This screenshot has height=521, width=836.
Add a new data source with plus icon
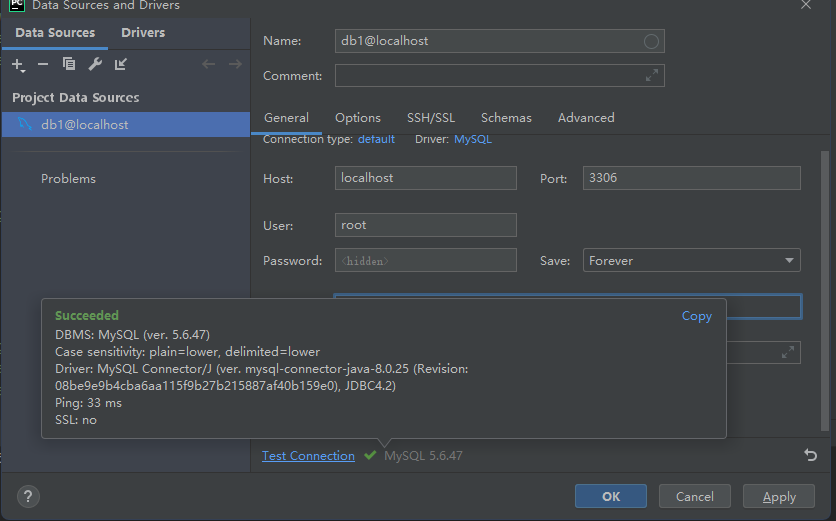click(17, 65)
